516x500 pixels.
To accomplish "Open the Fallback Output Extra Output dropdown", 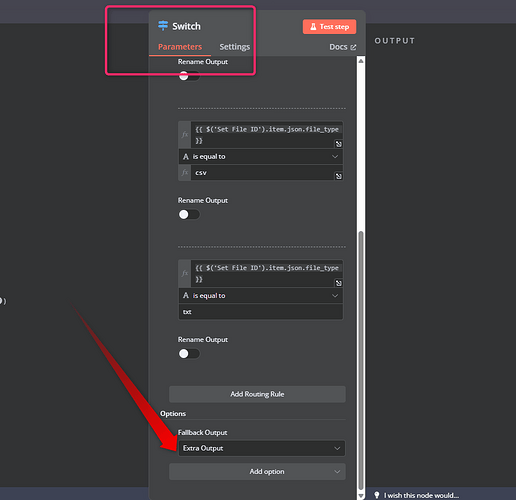I will [262, 448].
